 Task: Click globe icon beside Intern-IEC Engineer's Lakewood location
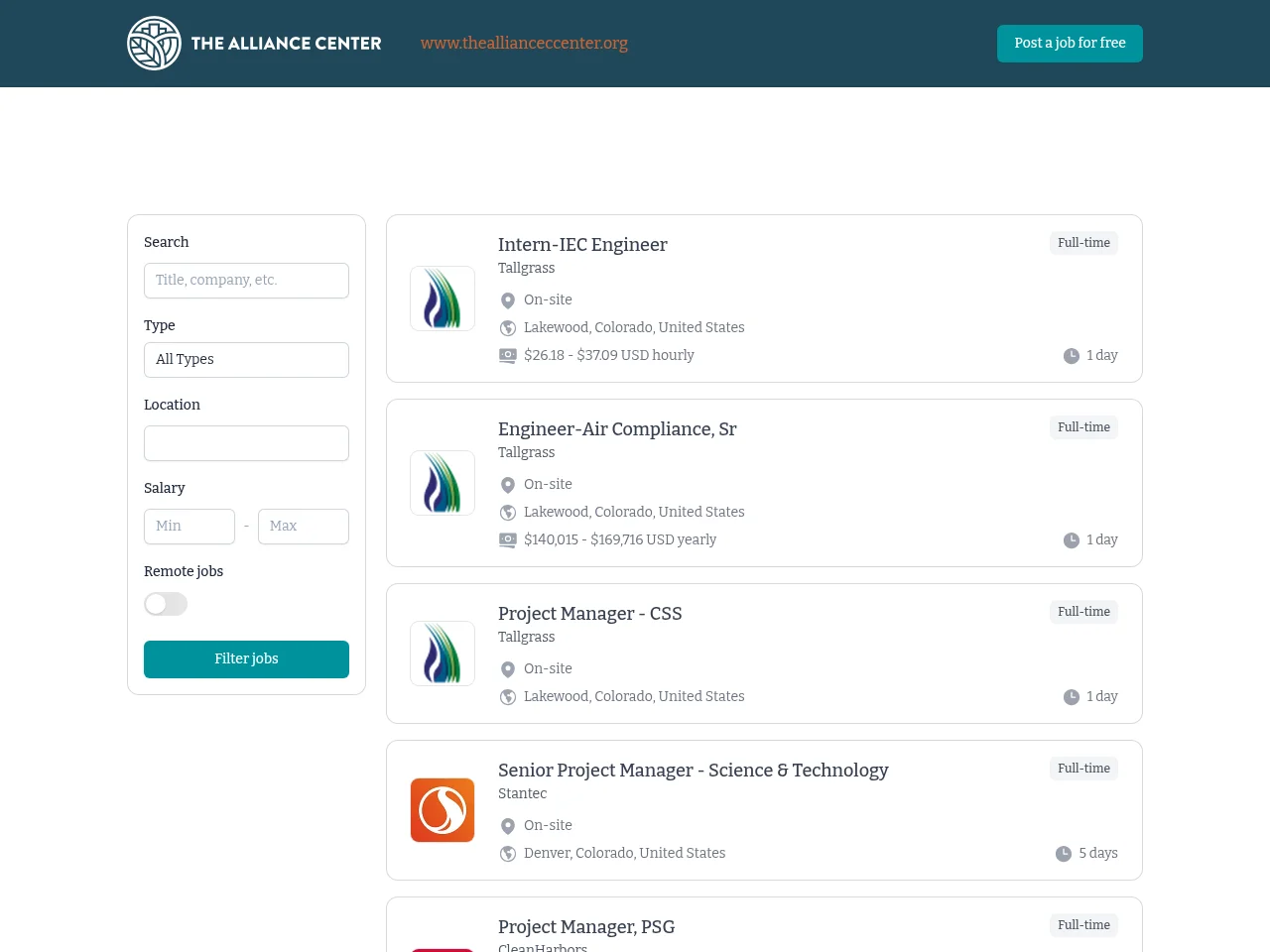click(x=508, y=328)
